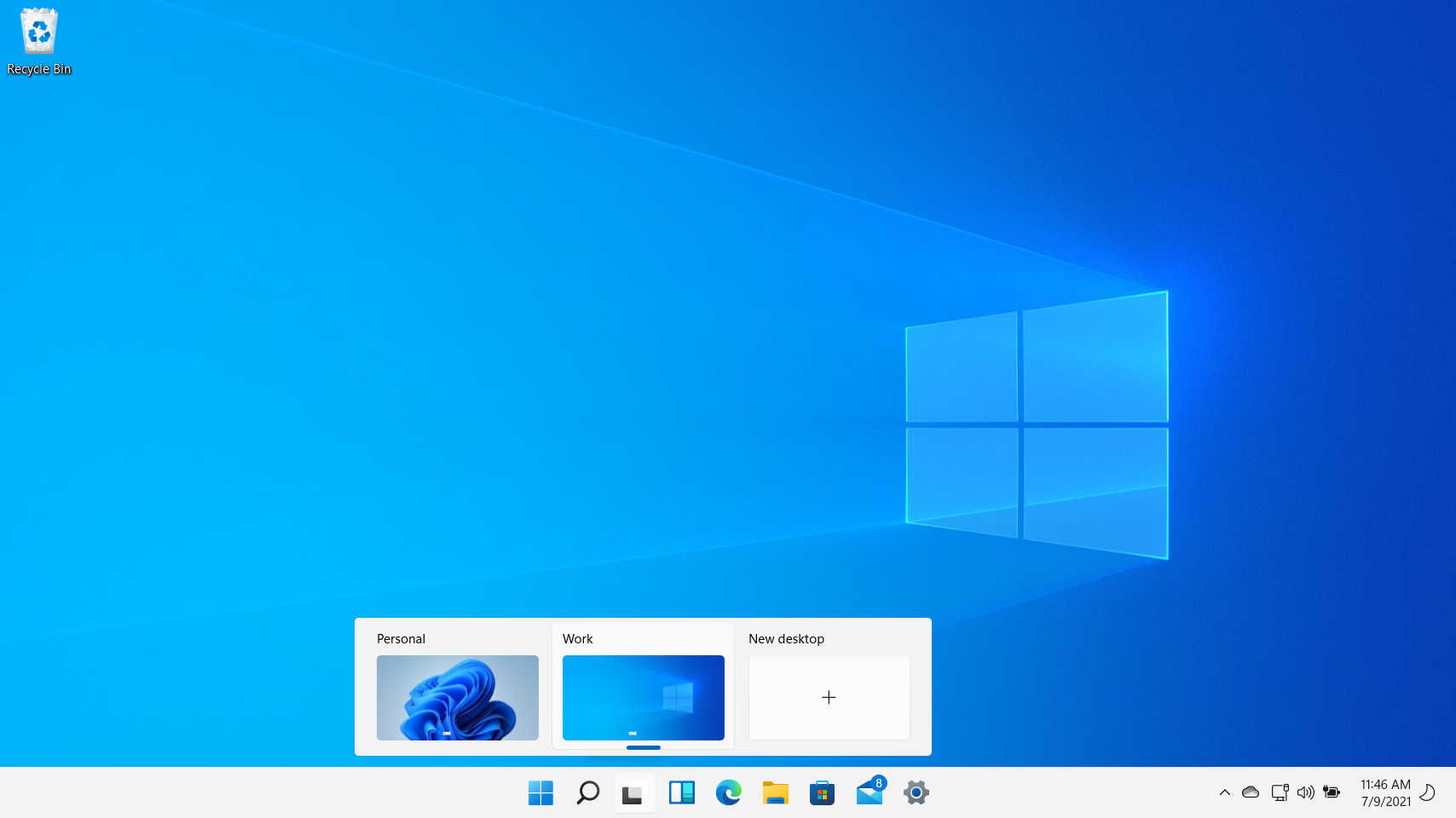The image size is (1456, 818).
Task: Open the Start menu
Action: pyautogui.click(x=540, y=792)
